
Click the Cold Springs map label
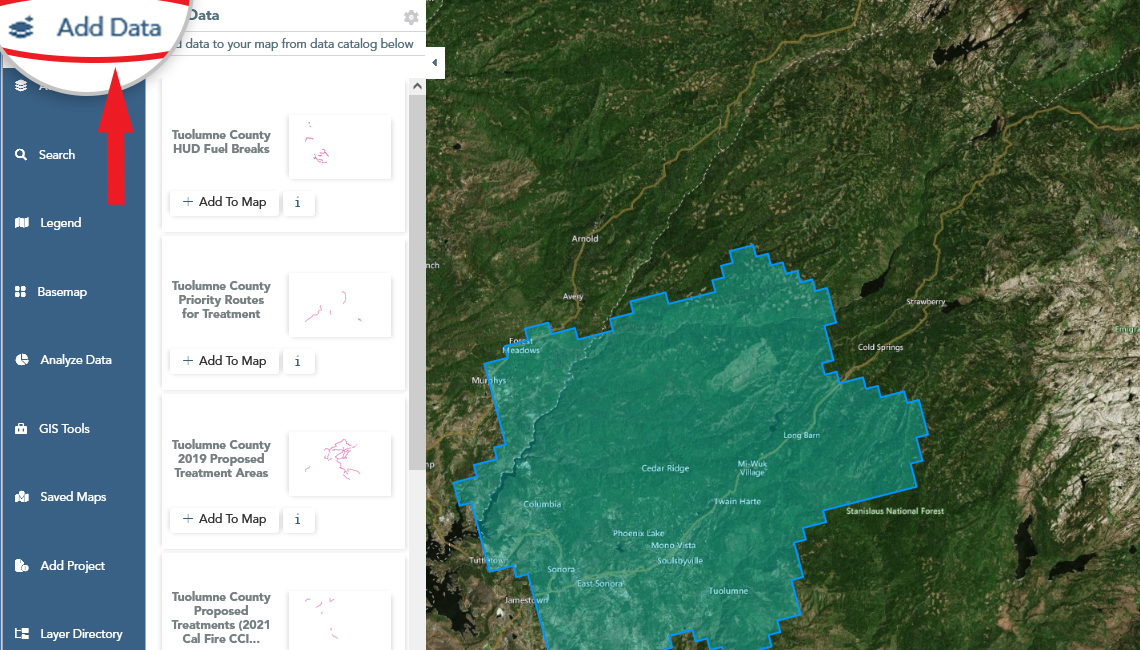tap(880, 348)
